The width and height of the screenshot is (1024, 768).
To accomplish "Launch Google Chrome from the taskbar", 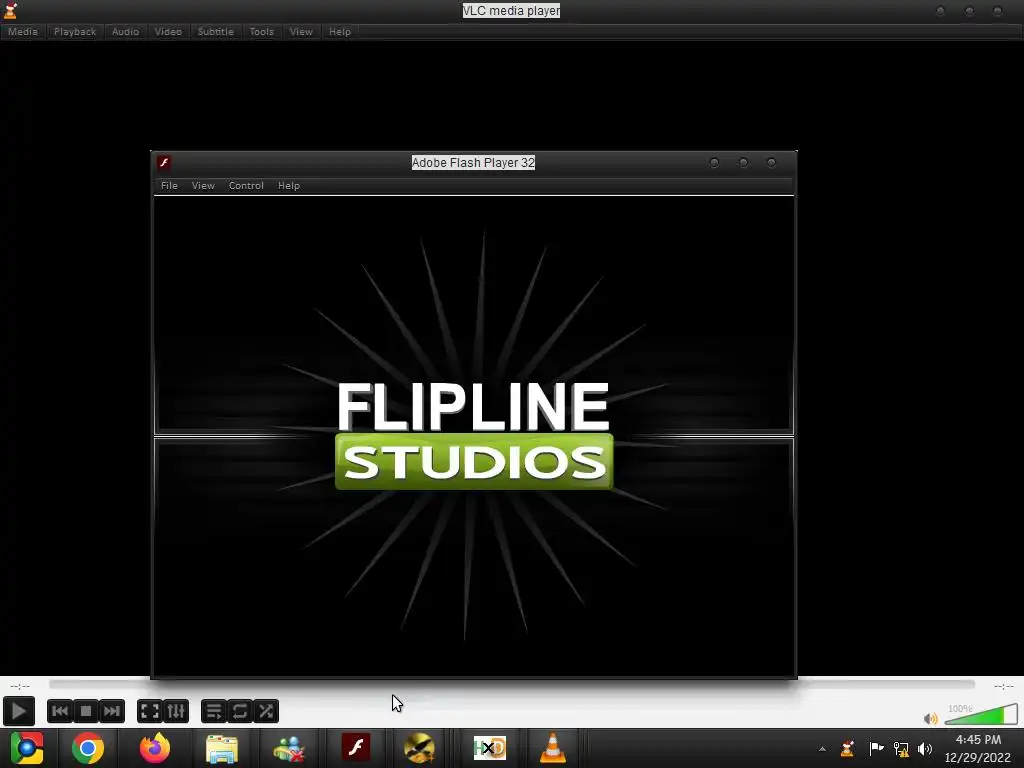I will coord(88,748).
